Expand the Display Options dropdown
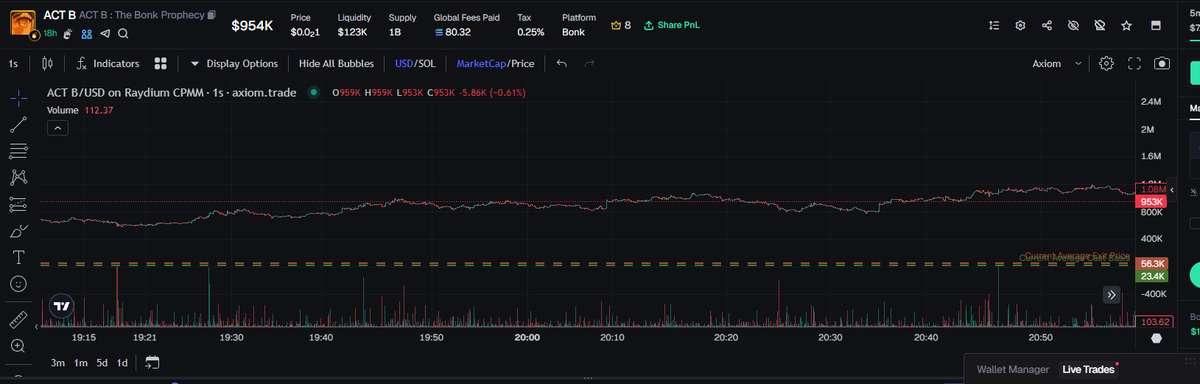 pos(234,63)
